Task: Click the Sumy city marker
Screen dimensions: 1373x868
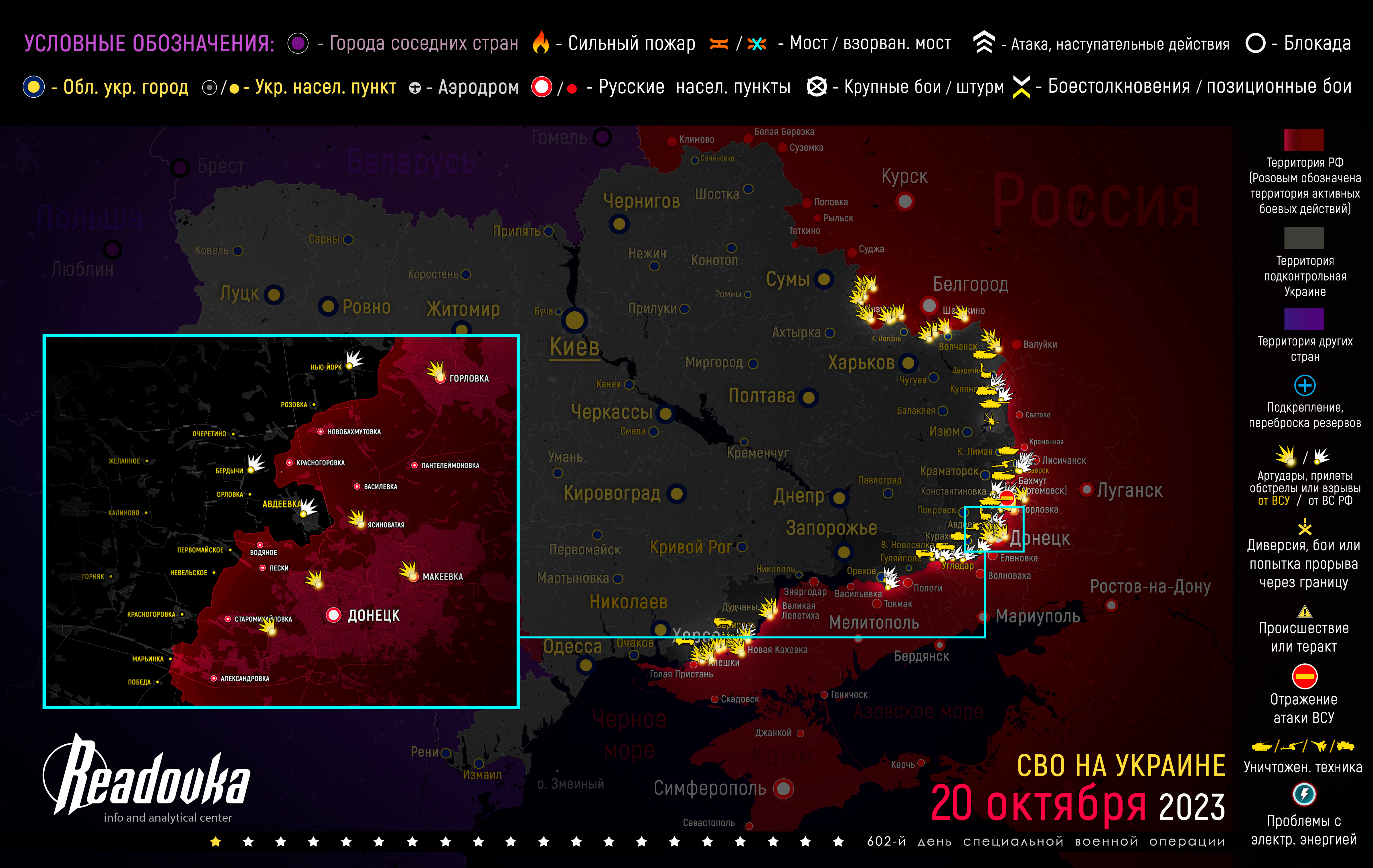Action: click(x=823, y=279)
